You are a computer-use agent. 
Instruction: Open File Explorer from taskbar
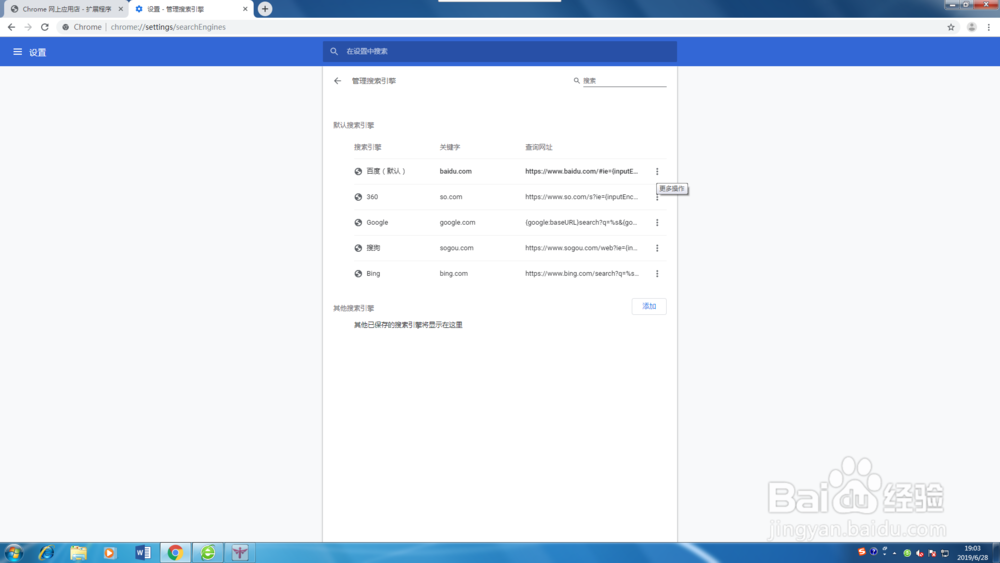[x=78, y=553]
